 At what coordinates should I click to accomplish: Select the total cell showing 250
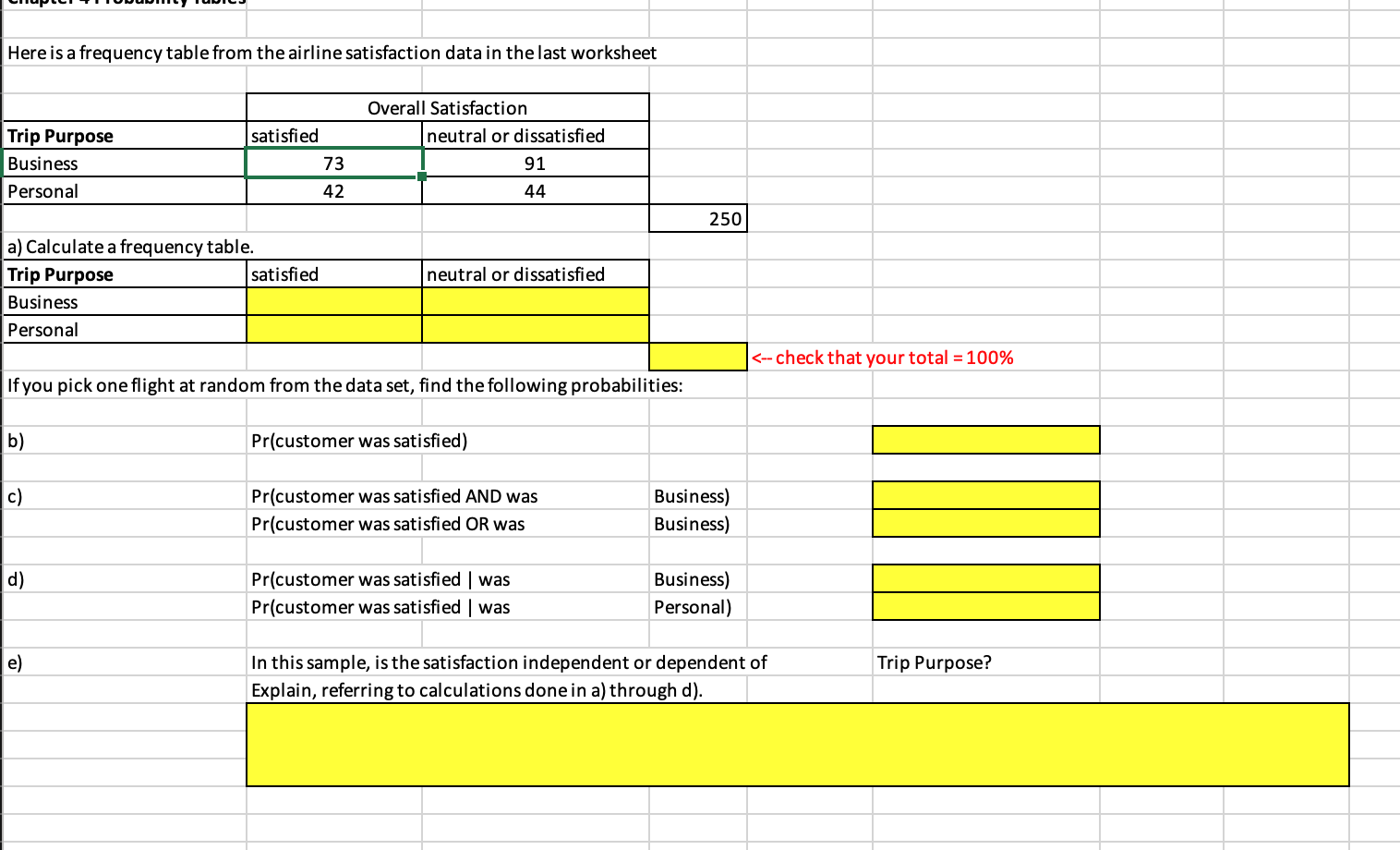(x=698, y=218)
